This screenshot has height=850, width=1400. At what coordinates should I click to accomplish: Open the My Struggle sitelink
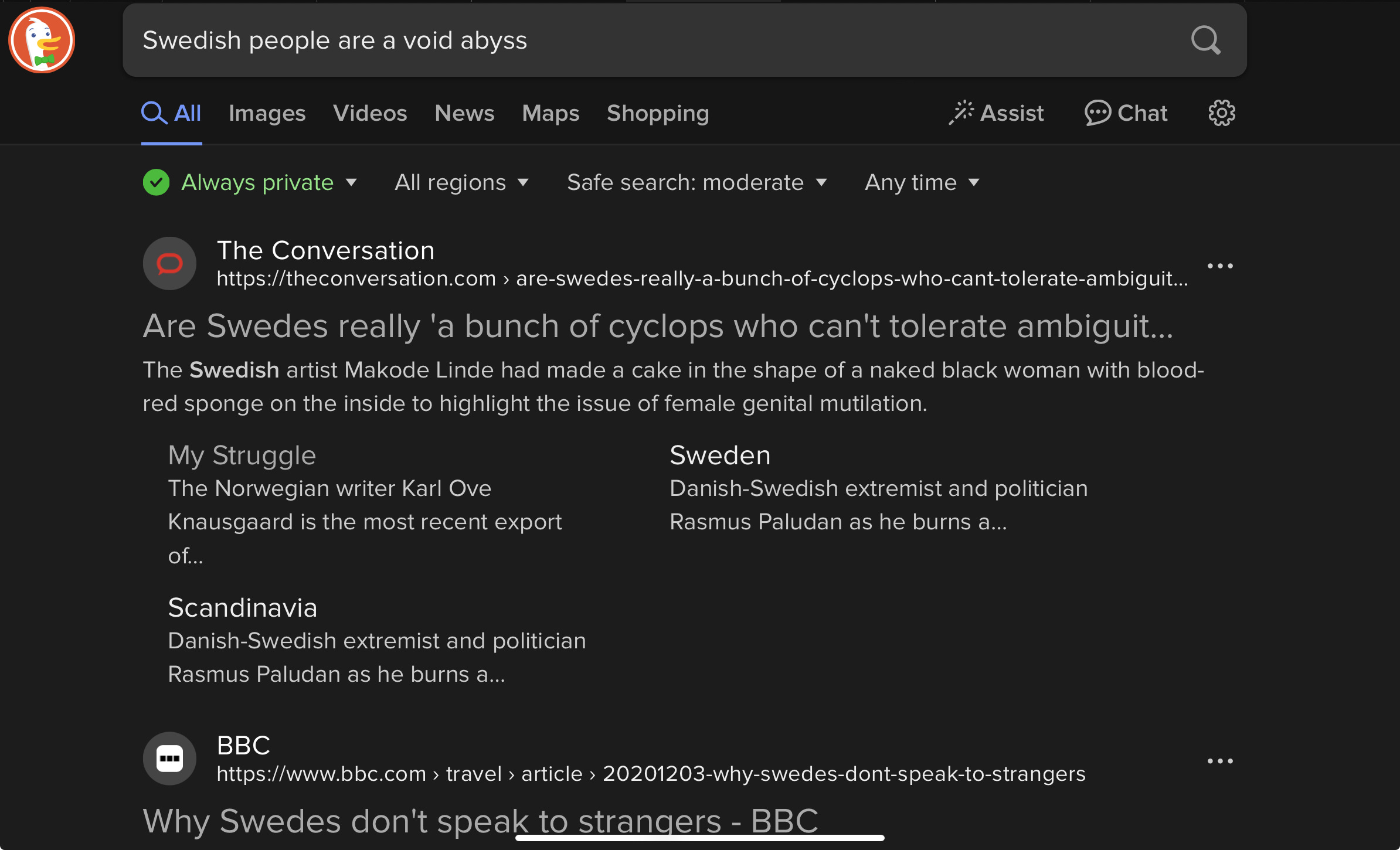[x=242, y=455]
